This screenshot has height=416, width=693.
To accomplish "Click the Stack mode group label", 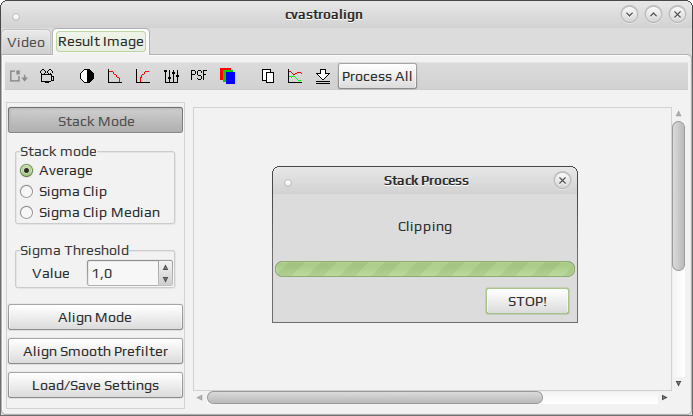I will coord(58,151).
